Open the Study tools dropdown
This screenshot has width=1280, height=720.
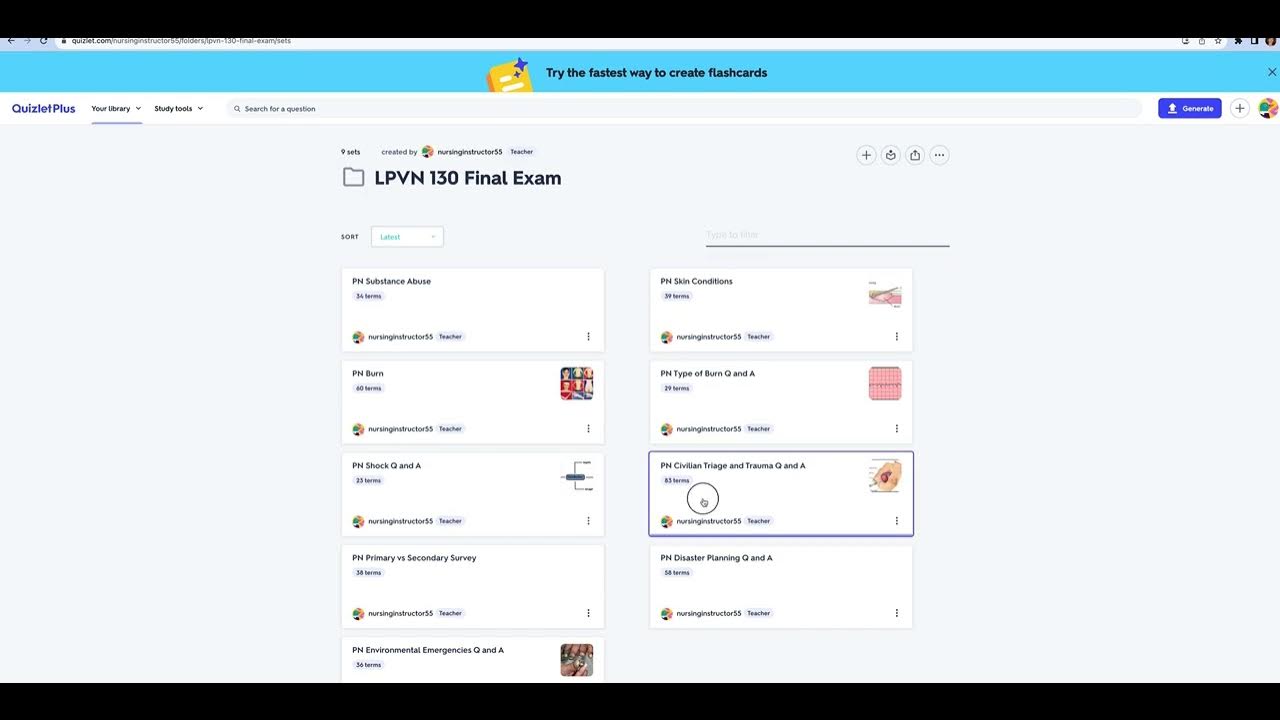click(x=179, y=108)
